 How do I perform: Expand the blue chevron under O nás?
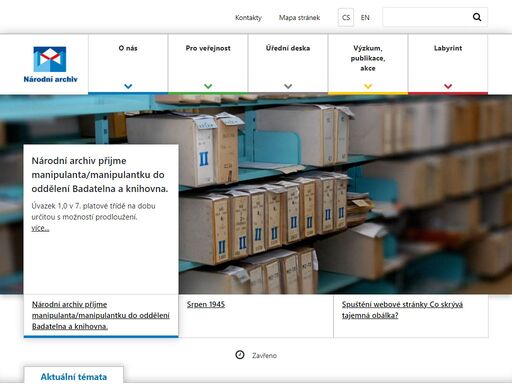point(128,86)
